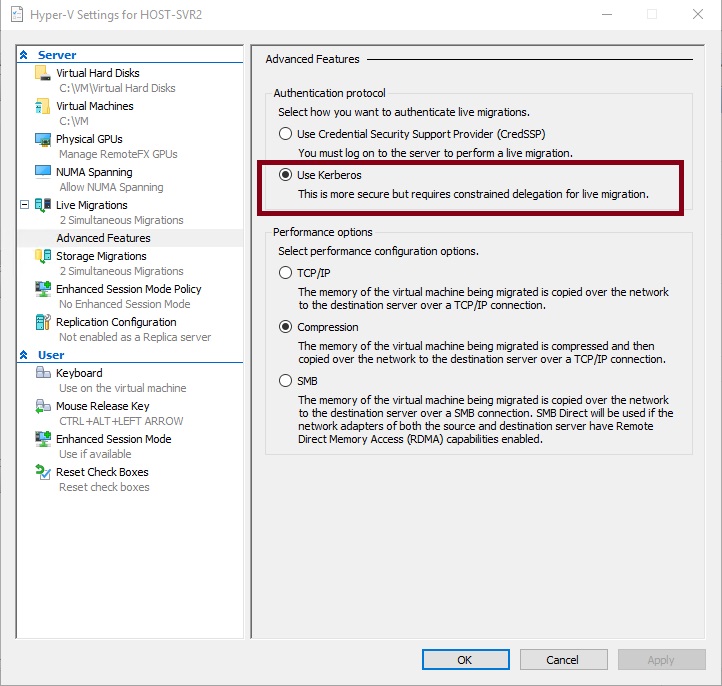
Task: Click the Replication Configuration icon
Action: pyautogui.click(x=42, y=322)
